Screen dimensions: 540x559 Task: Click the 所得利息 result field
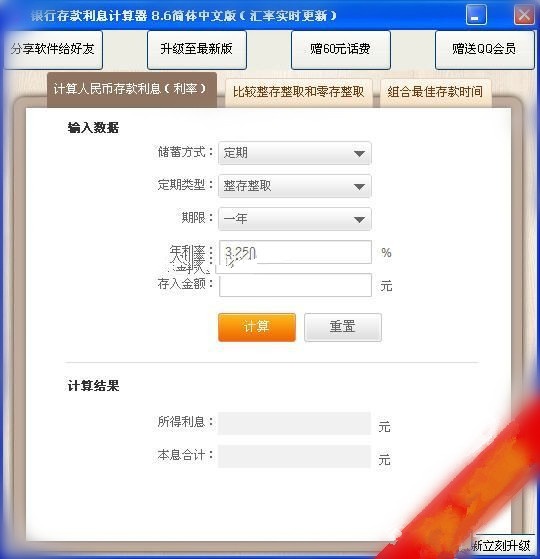coord(294,423)
